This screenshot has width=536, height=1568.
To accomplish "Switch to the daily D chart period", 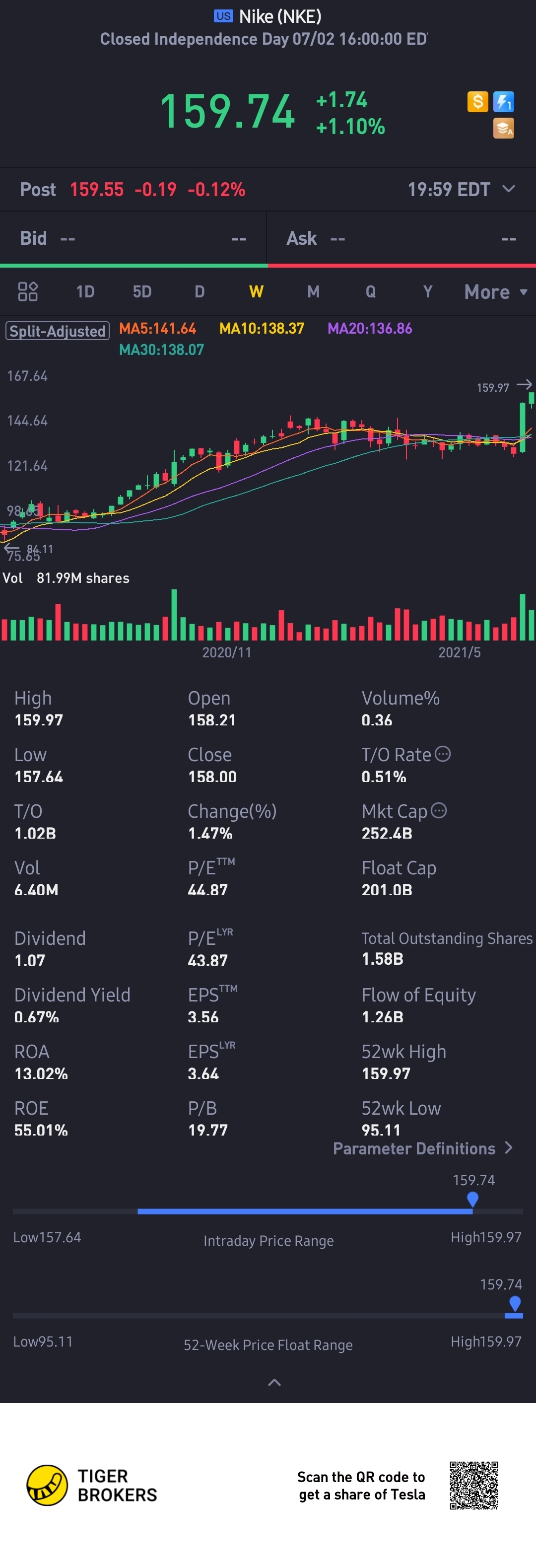I will click(199, 291).
